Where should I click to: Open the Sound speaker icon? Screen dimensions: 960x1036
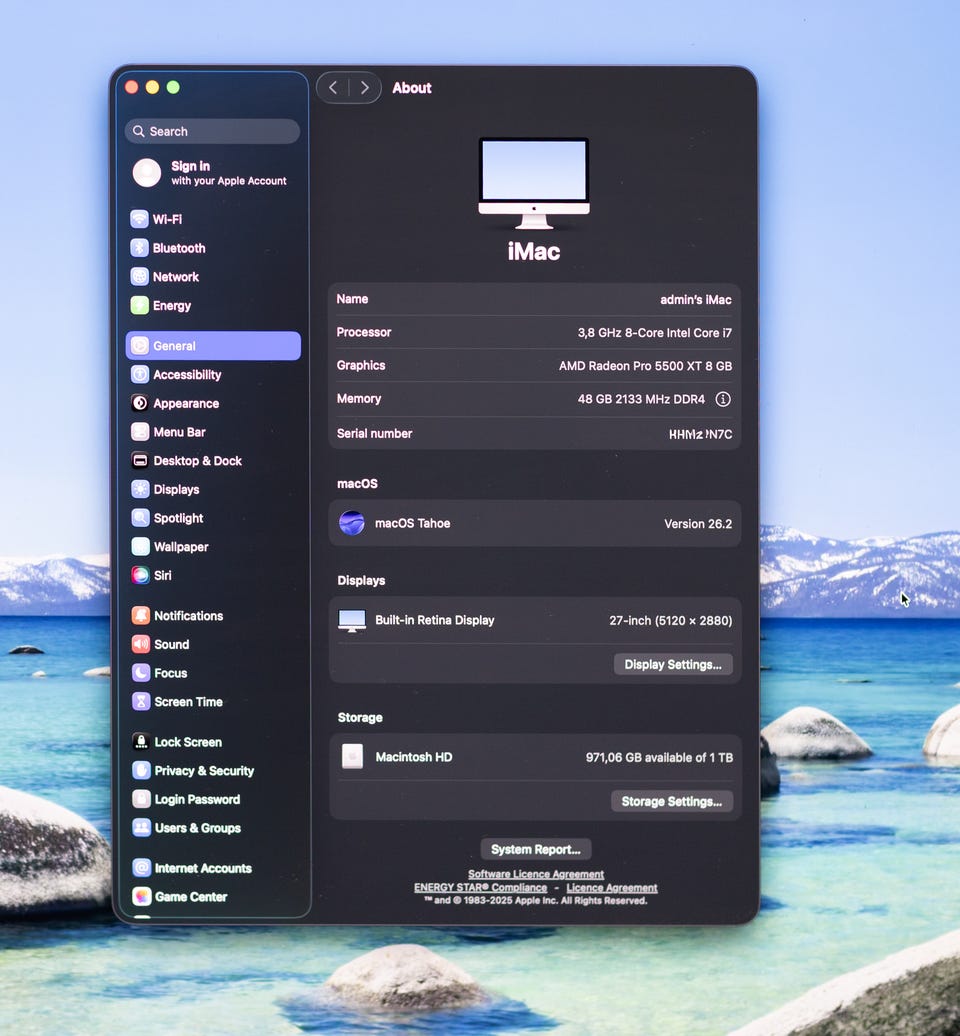[141, 644]
